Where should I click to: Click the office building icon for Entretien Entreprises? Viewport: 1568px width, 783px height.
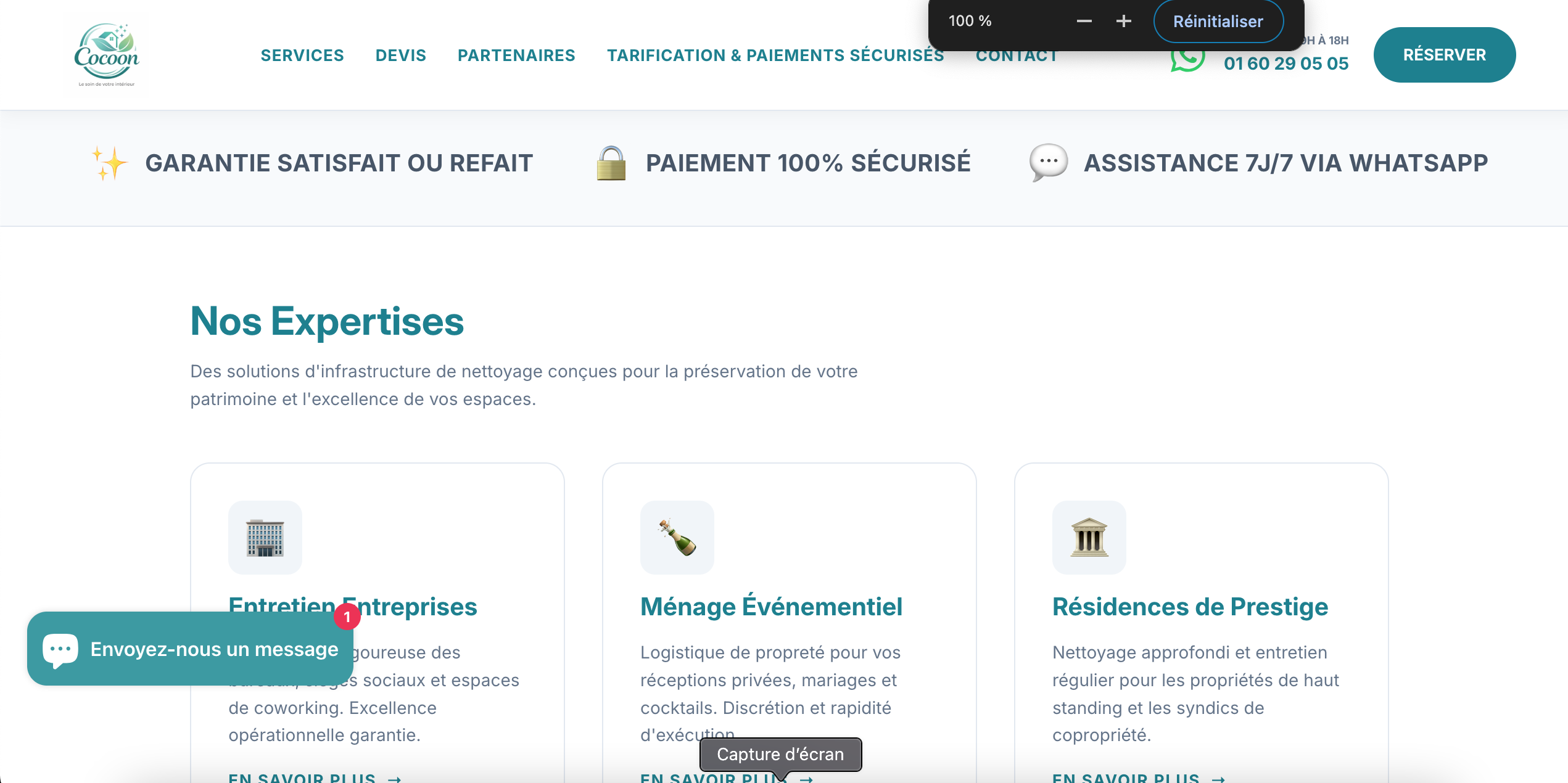265,538
